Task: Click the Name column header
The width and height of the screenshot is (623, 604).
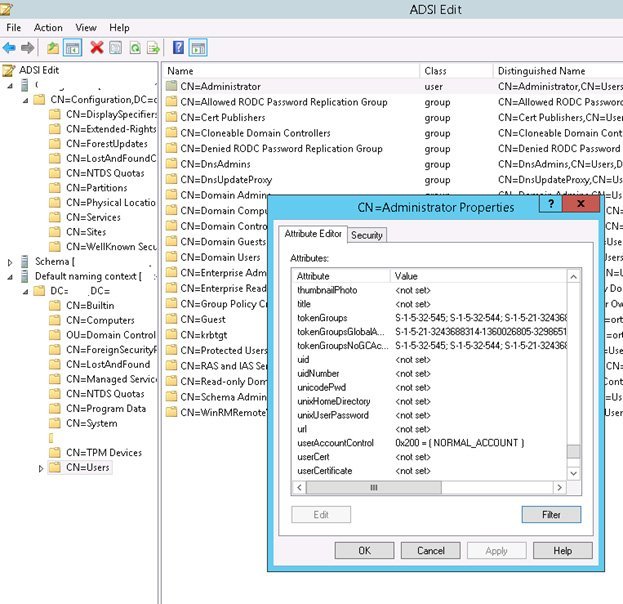Action: (290, 71)
